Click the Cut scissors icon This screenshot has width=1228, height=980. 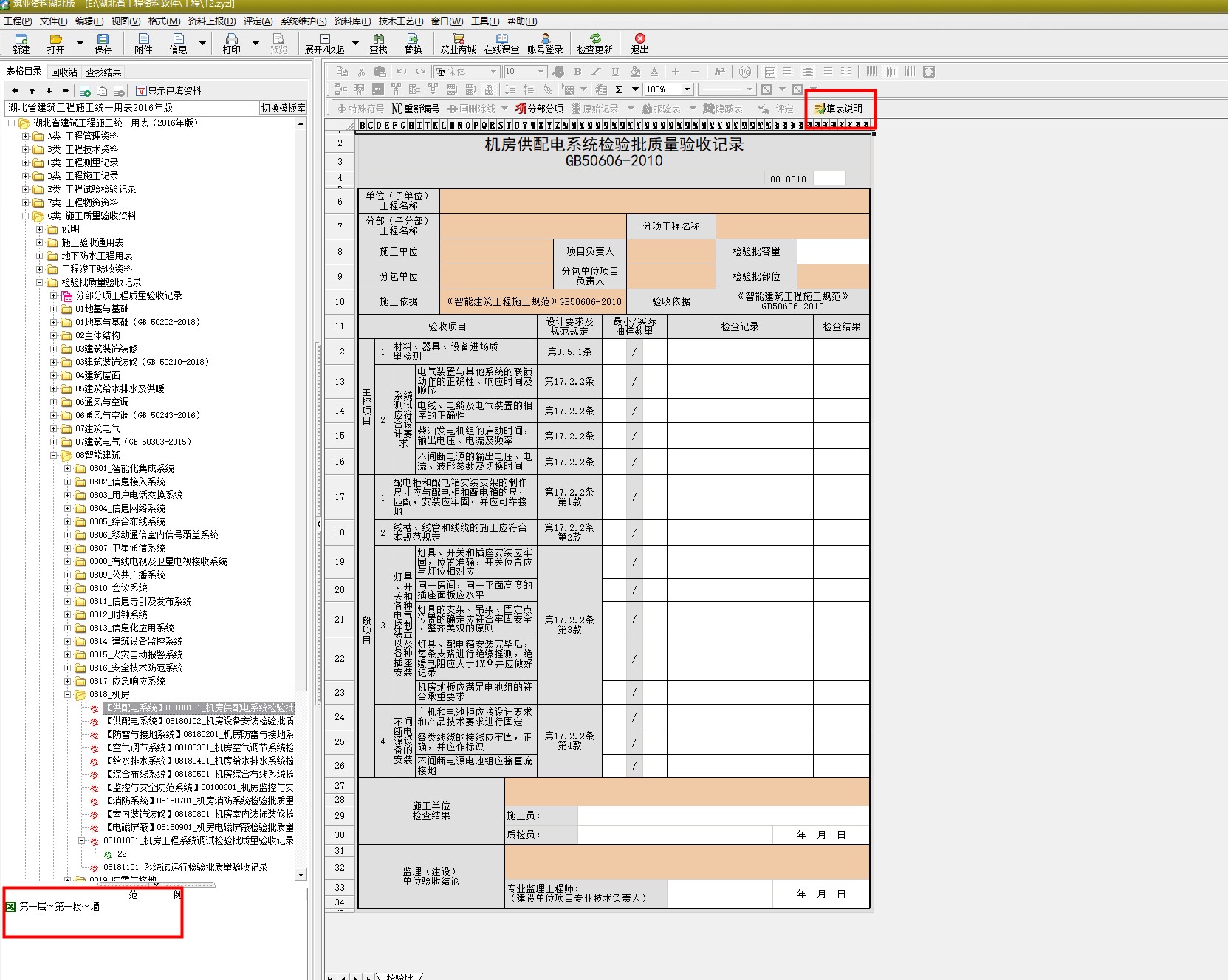point(361,72)
